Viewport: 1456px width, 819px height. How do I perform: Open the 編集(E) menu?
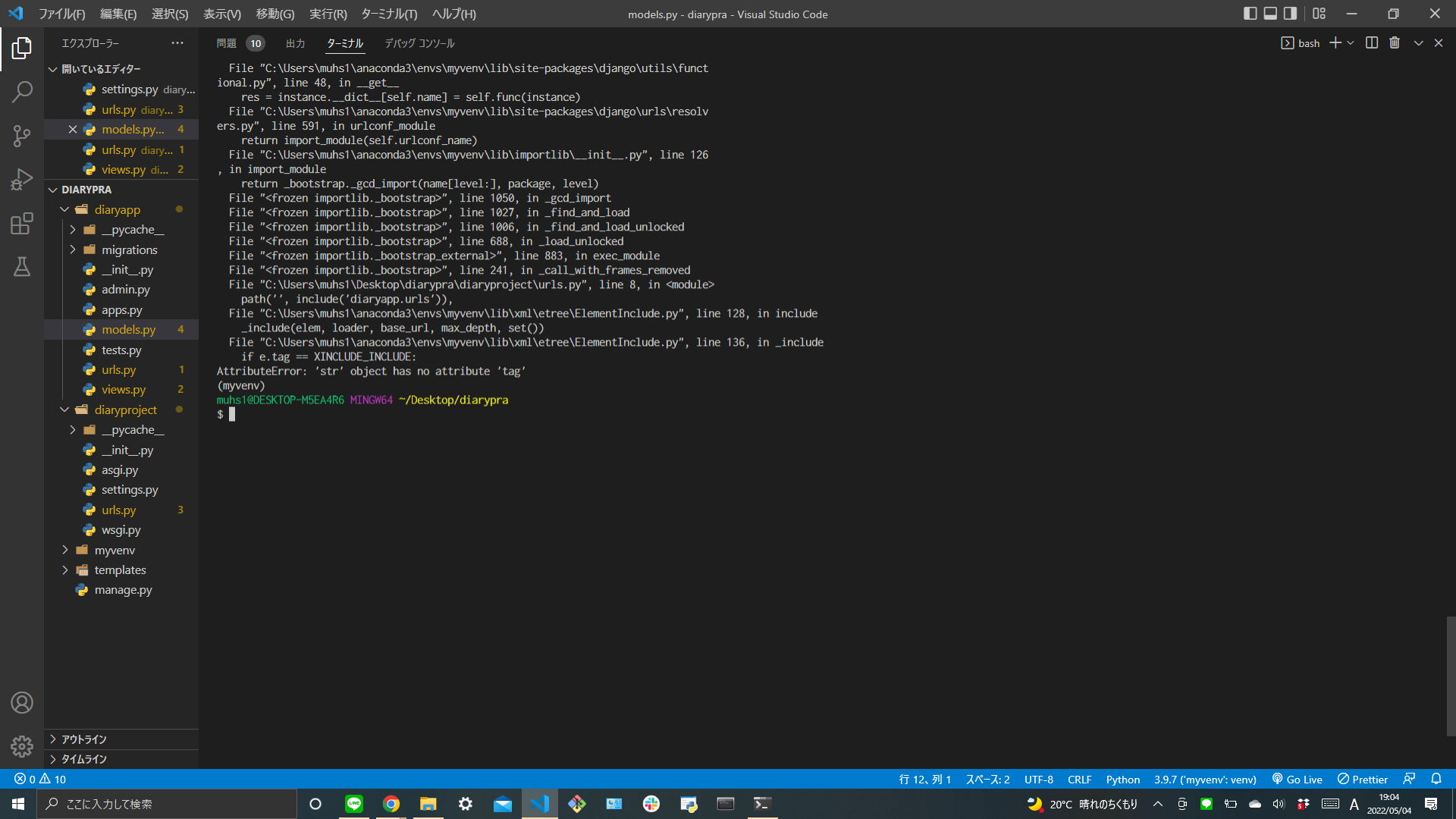pos(118,14)
